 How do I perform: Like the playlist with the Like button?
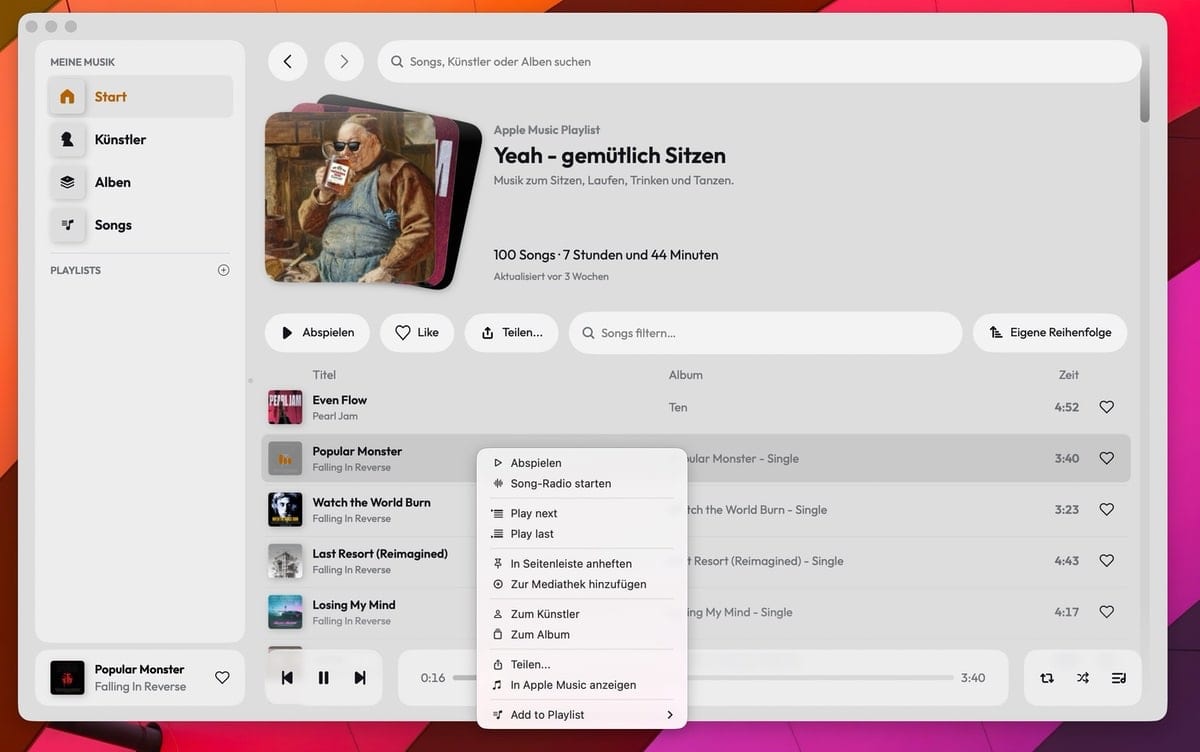(417, 333)
